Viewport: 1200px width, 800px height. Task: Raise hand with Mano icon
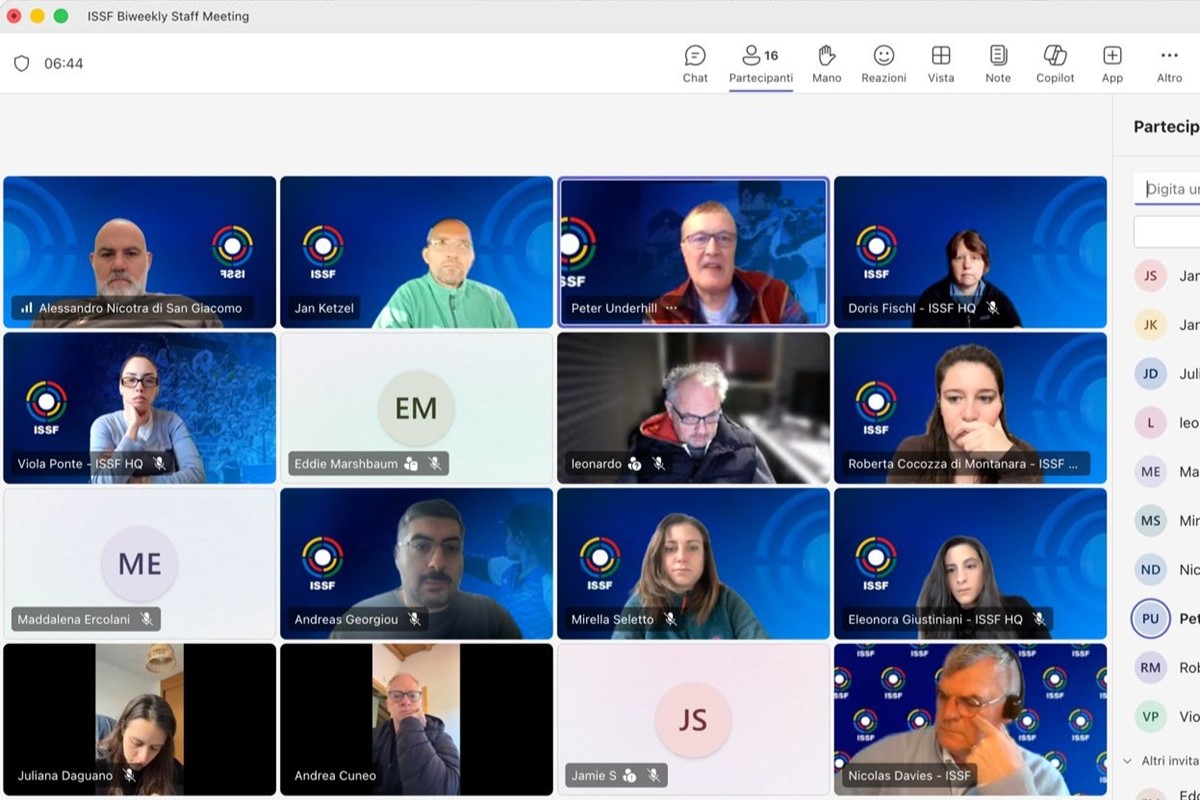826,64
